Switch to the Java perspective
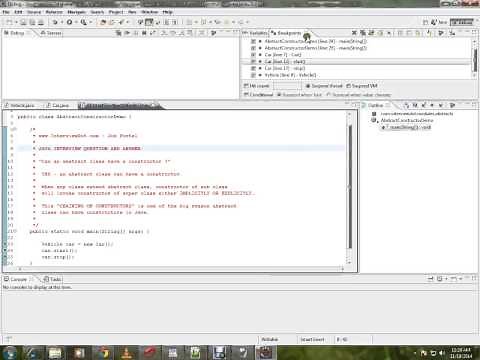Viewport: 480px width, 360px height. coord(439,22)
